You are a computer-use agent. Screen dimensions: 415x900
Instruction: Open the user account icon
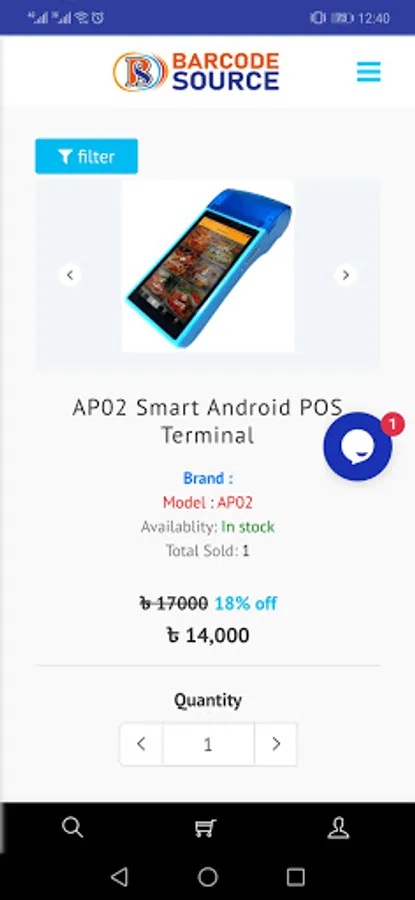tap(338, 828)
